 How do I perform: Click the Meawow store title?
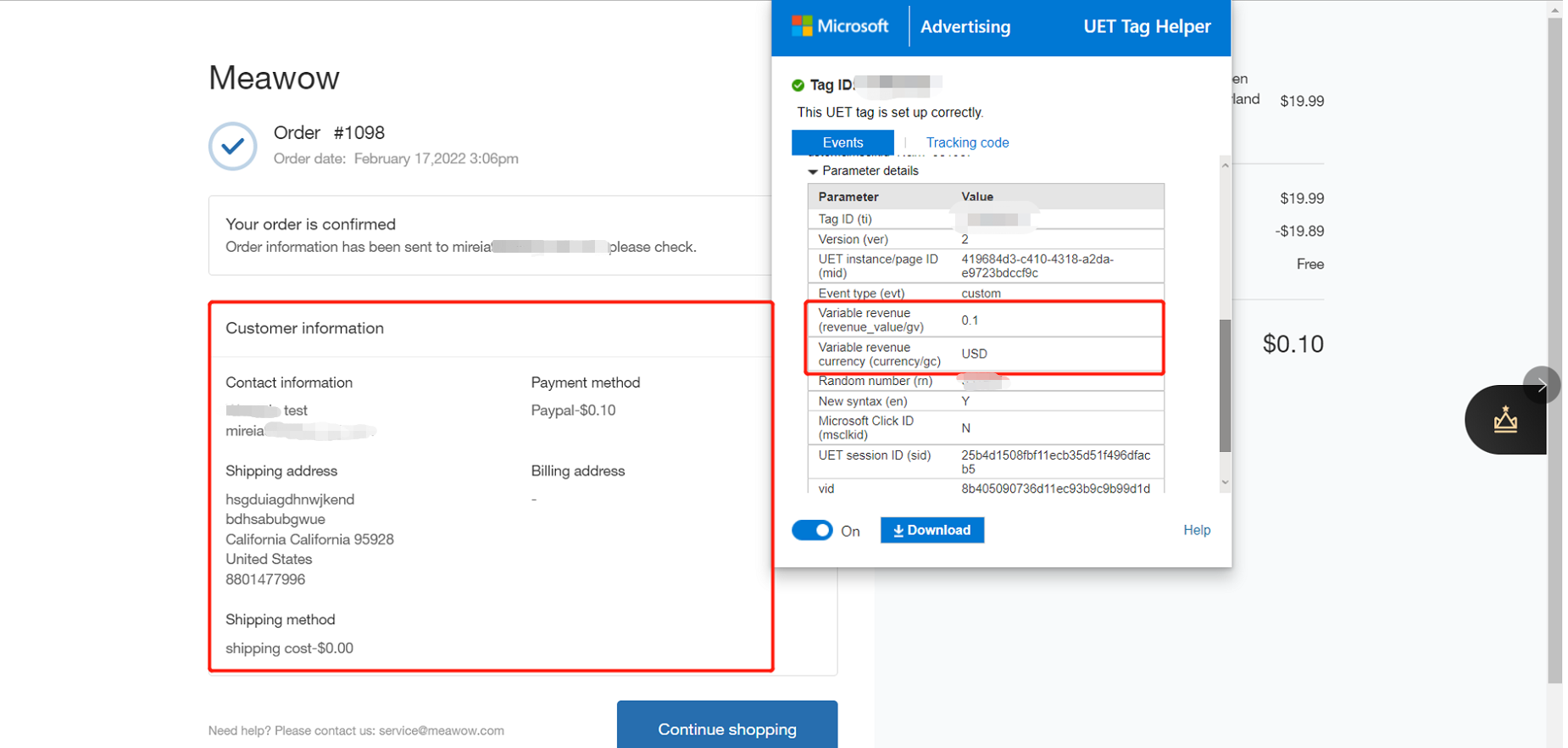(274, 78)
